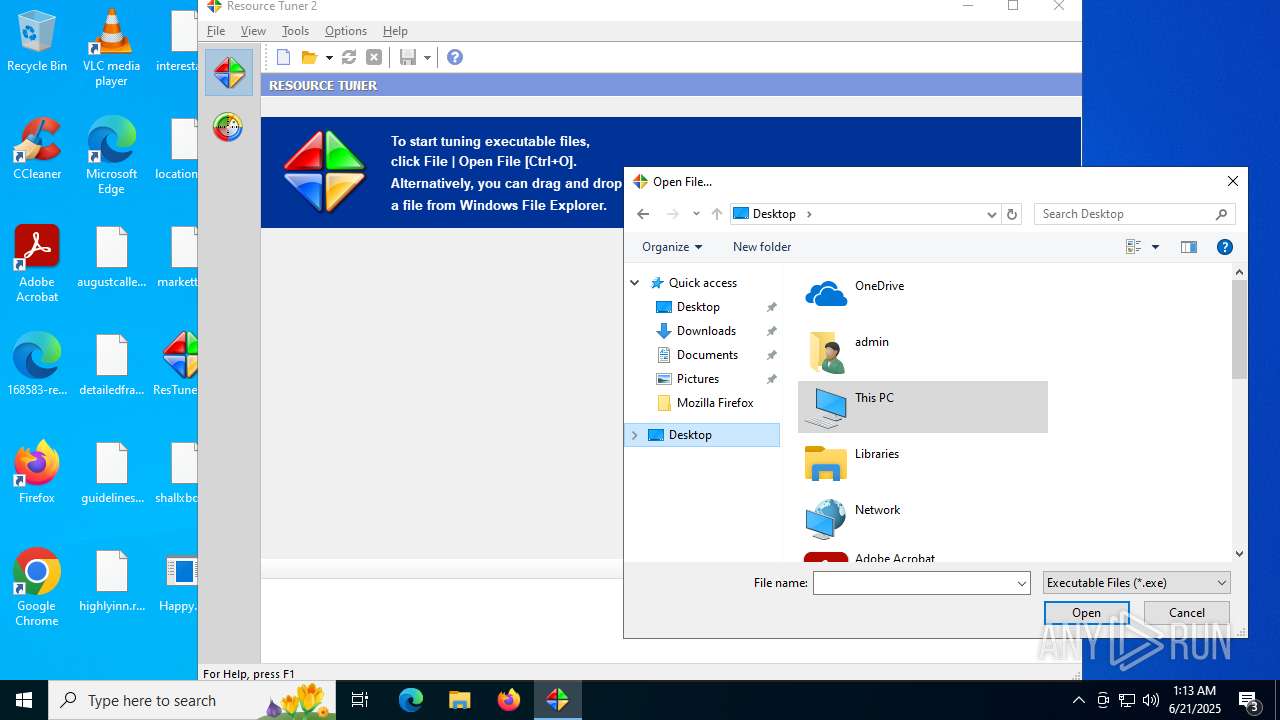Select VLC media player desktop shortcut
The image size is (1280, 720).
pyautogui.click(x=111, y=48)
